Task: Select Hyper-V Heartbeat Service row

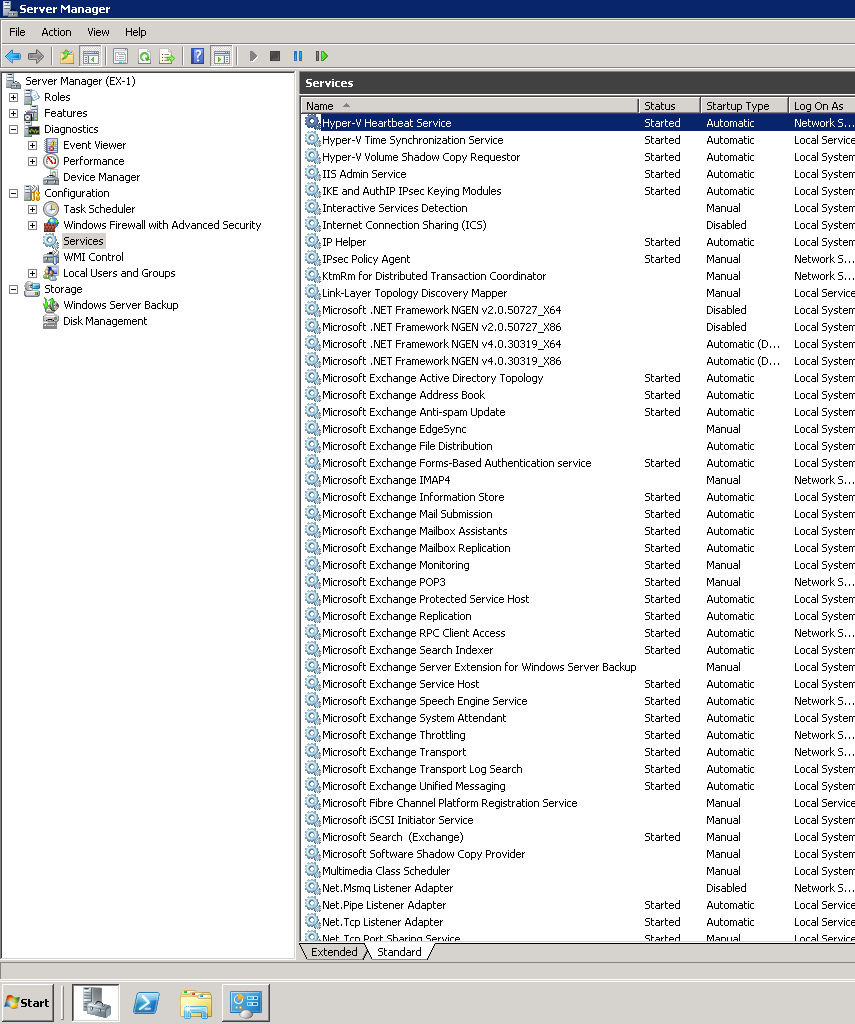Action: (578, 123)
